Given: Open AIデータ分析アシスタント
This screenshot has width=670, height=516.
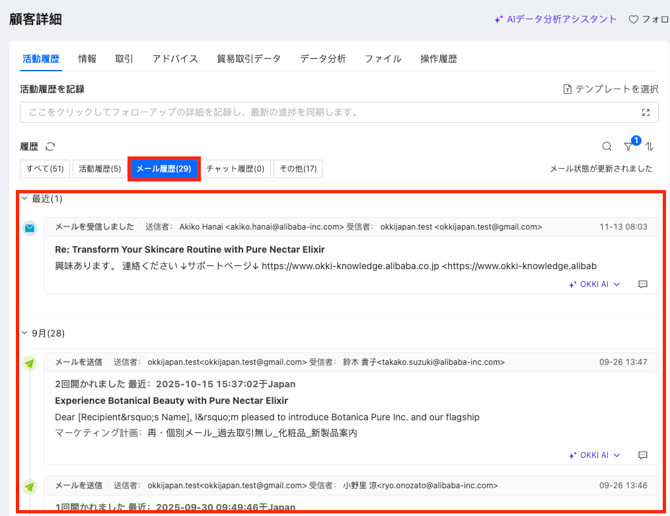Looking at the screenshot, I should point(556,19).
